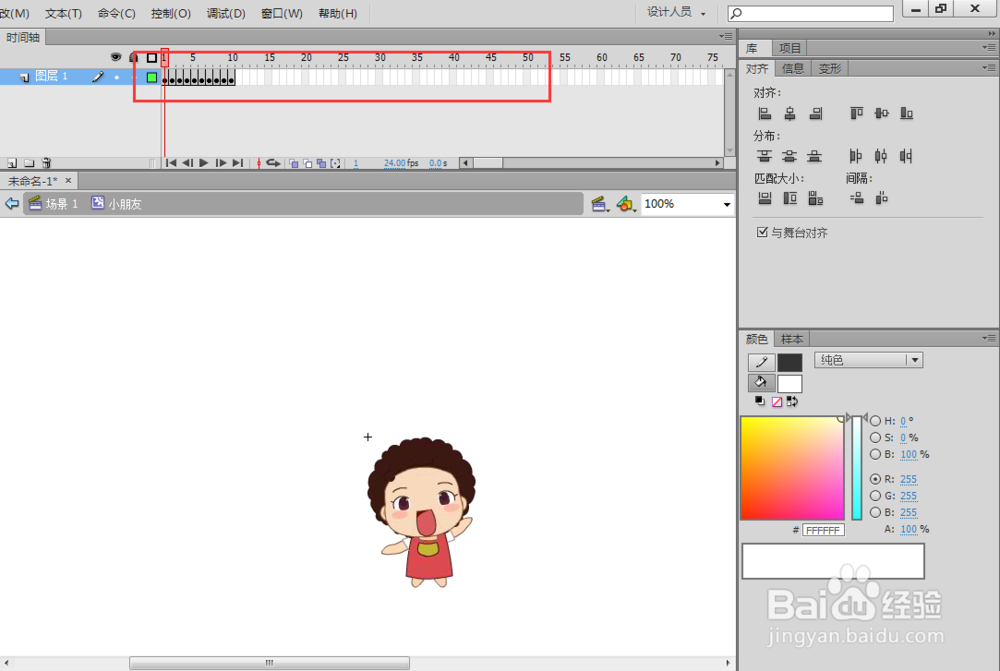
Task: Toggle outline color square for 图层 1
Action: (152, 77)
